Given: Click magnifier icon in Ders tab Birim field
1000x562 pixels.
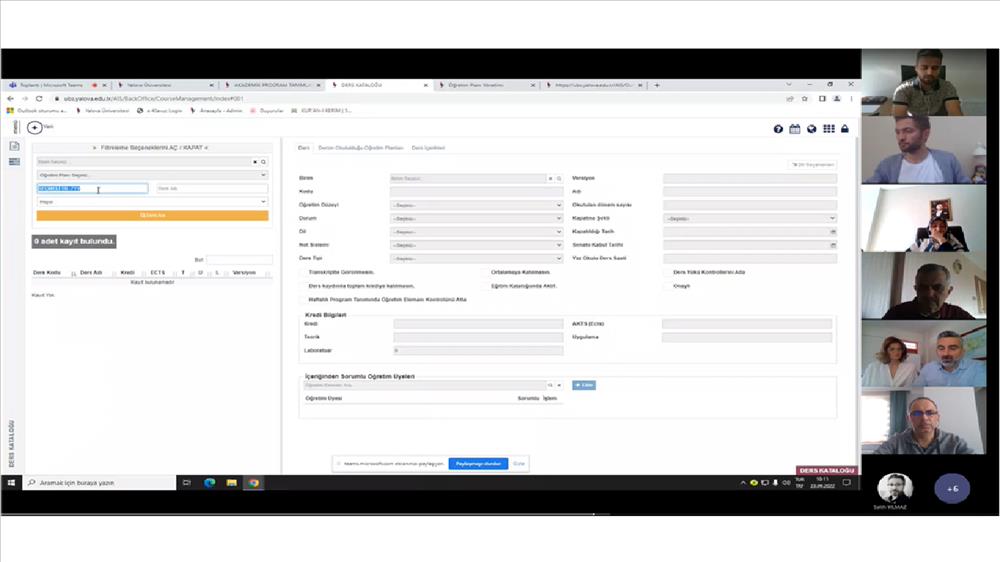Looking at the screenshot, I should (x=559, y=179).
